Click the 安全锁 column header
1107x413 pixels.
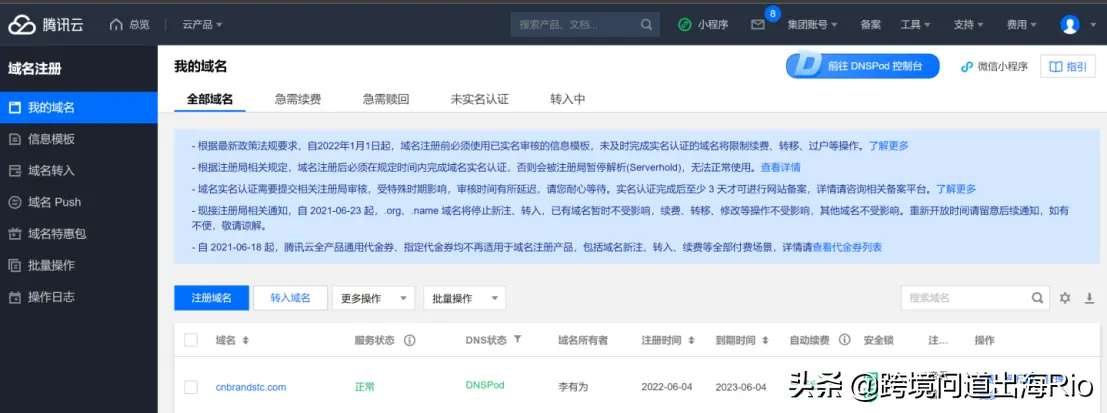click(878, 340)
